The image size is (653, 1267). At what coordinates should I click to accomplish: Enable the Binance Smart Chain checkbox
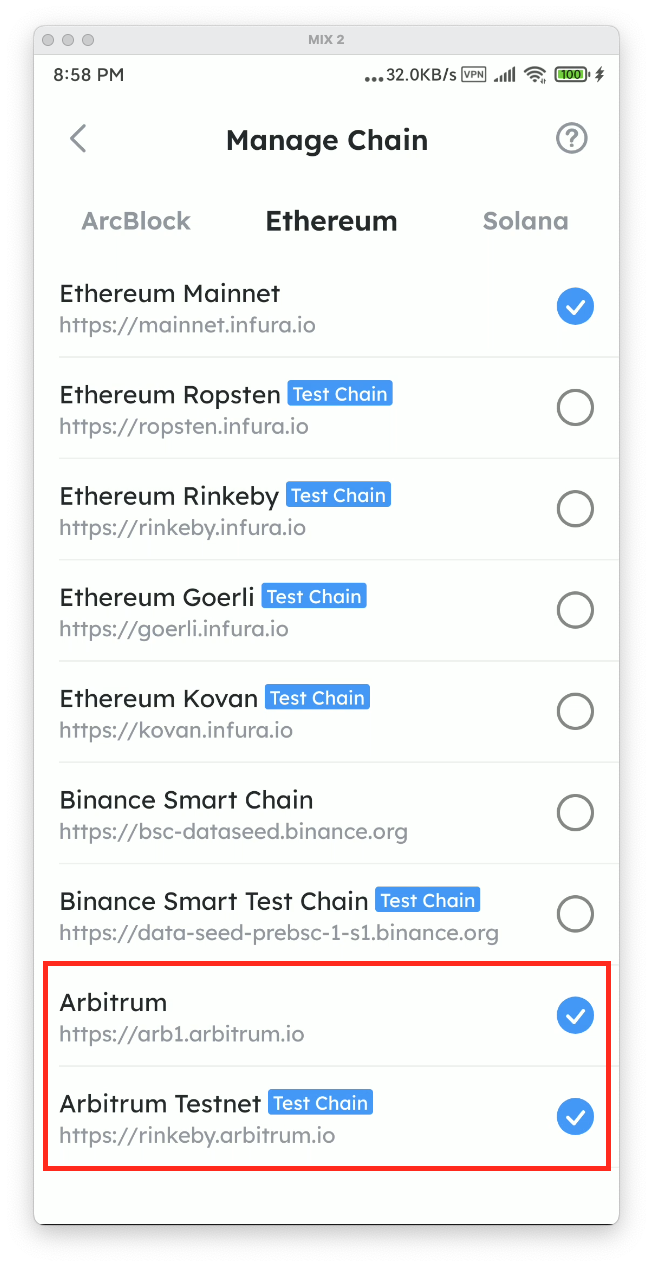575,813
